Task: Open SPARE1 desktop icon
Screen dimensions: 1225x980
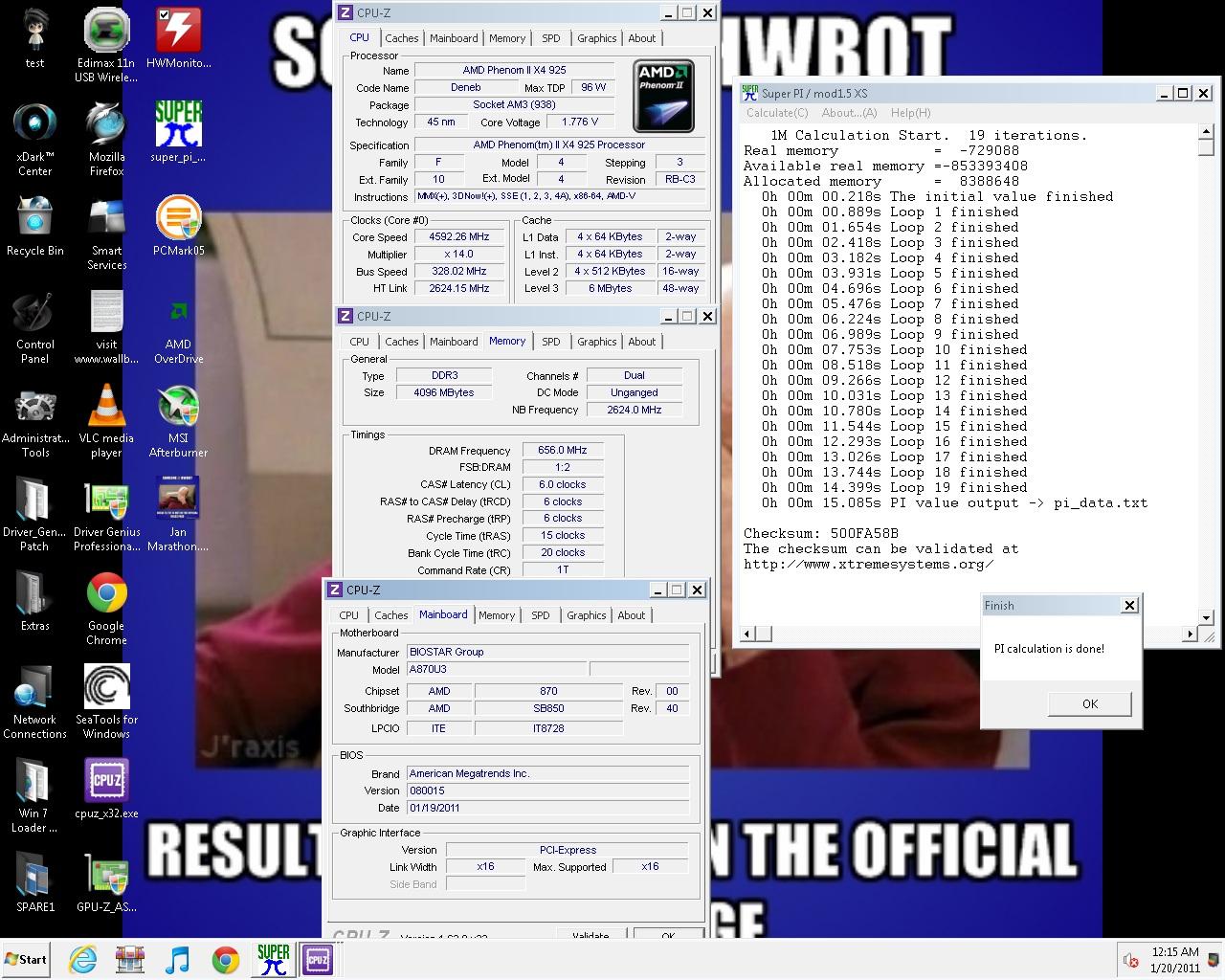Action: (x=34, y=883)
